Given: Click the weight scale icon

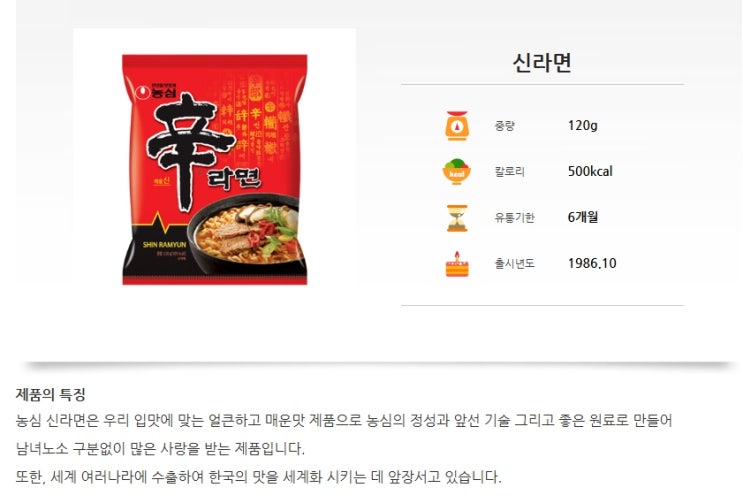Looking at the screenshot, I should coord(457,126).
